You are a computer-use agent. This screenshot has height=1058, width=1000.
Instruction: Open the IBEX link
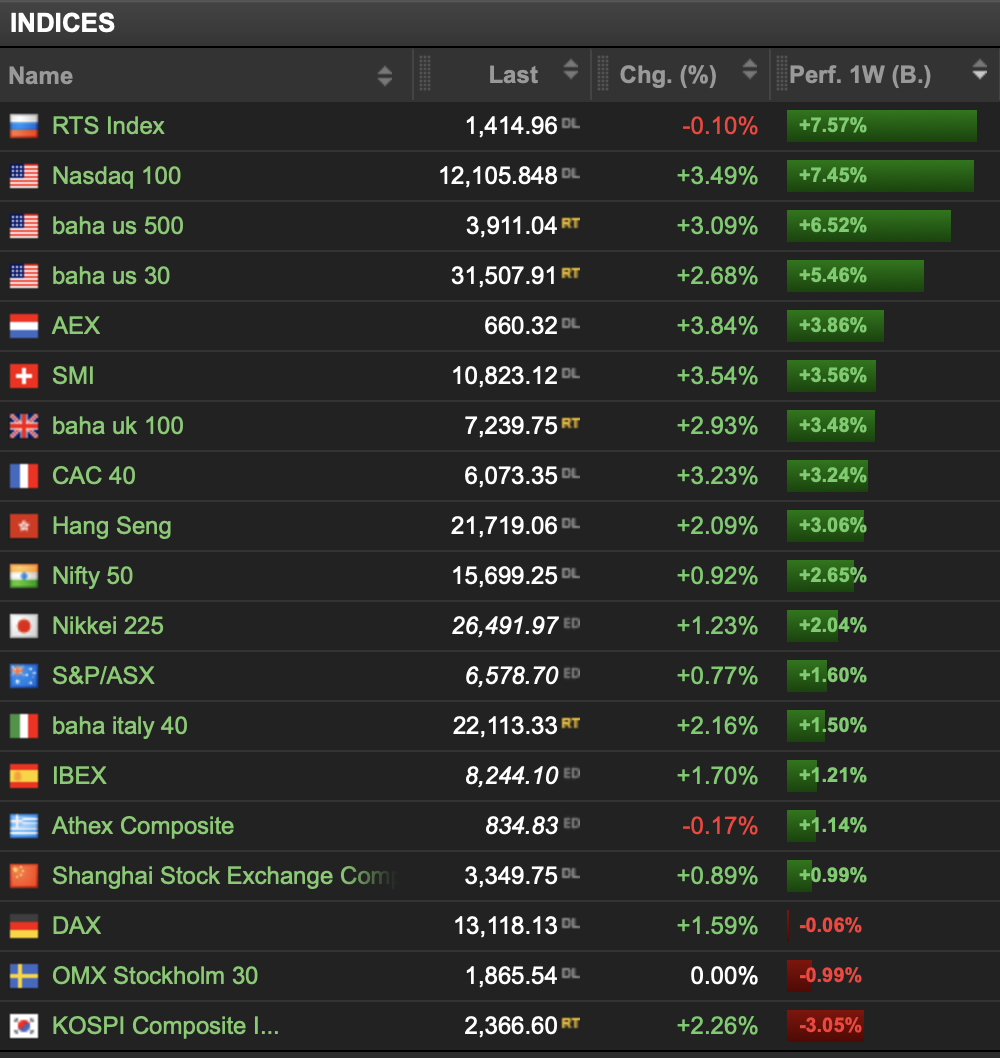pos(80,776)
